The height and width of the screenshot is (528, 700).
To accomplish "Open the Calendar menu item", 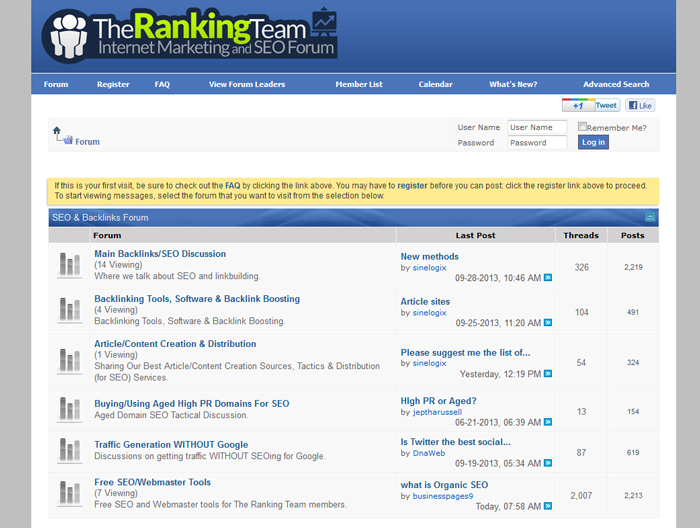I will pyautogui.click(x=435, y=84).
